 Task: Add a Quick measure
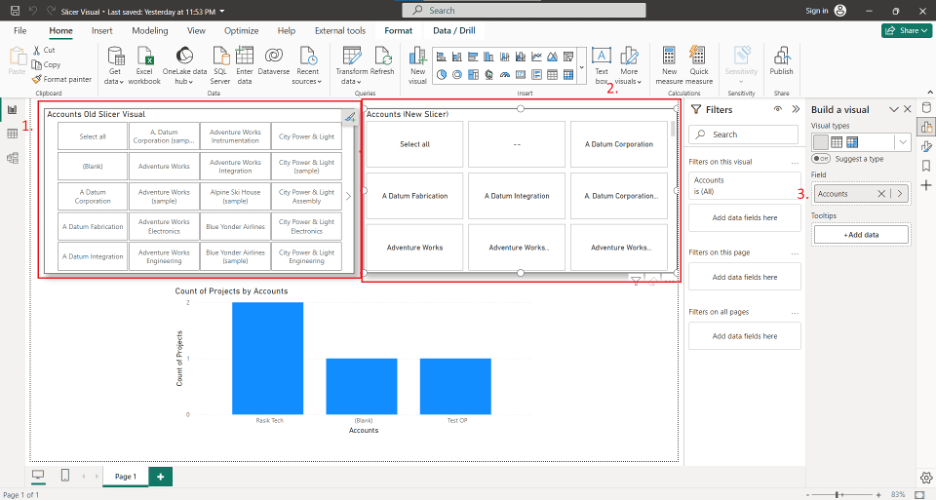click(699, 62)
